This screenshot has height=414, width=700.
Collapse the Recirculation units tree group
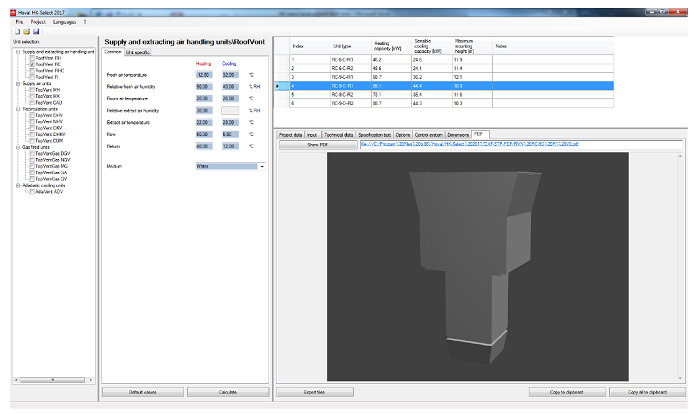click(x=17, y=111)
